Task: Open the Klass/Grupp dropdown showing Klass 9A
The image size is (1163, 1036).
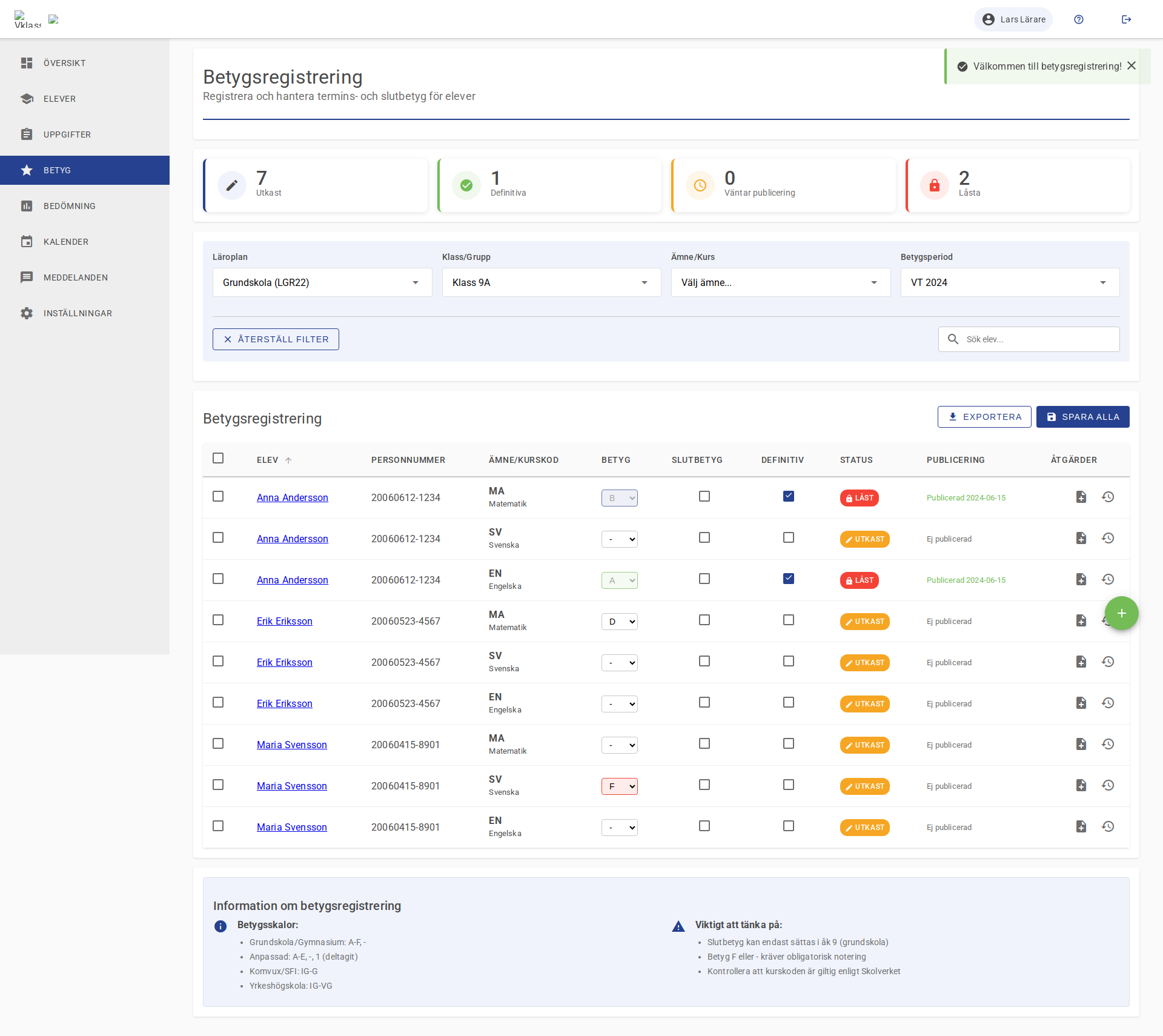Action: (551, 282)
